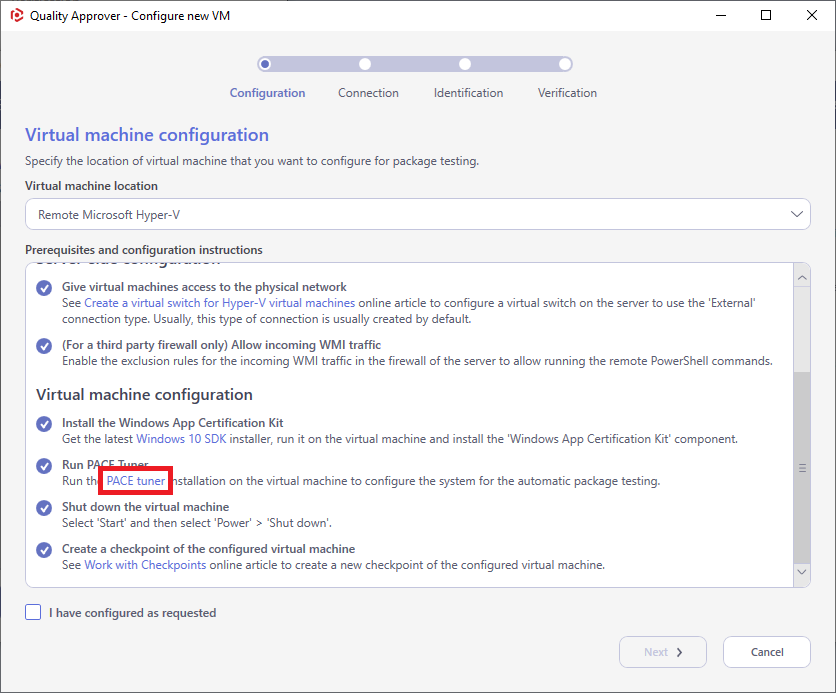Click the checkmark icon beside 'Run PACE Tuner'
836x693 pixels.
[x=44, y=466]
